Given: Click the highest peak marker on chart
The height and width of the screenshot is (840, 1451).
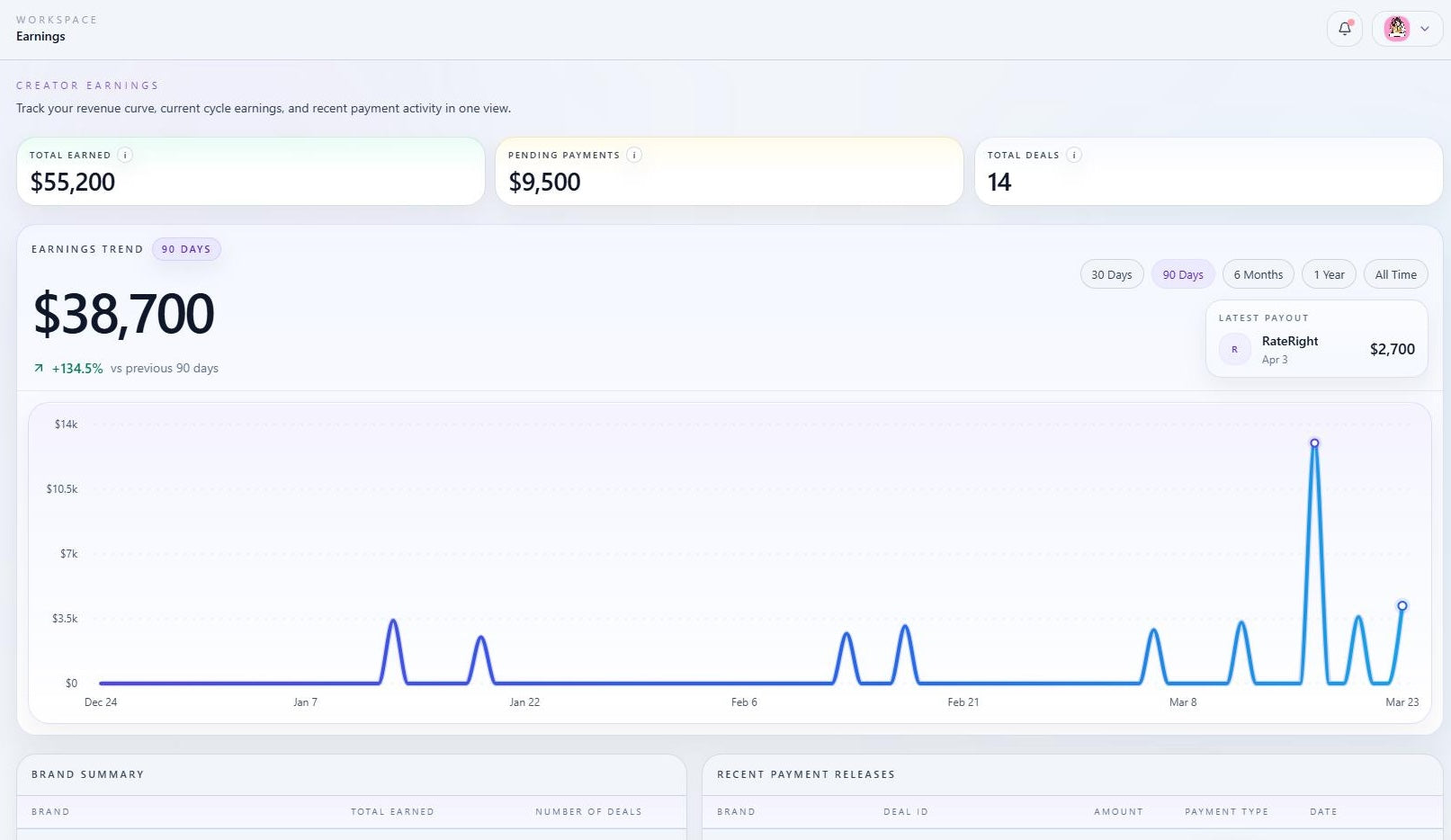Looking at the screenshot, I should tap(1314, 443).
